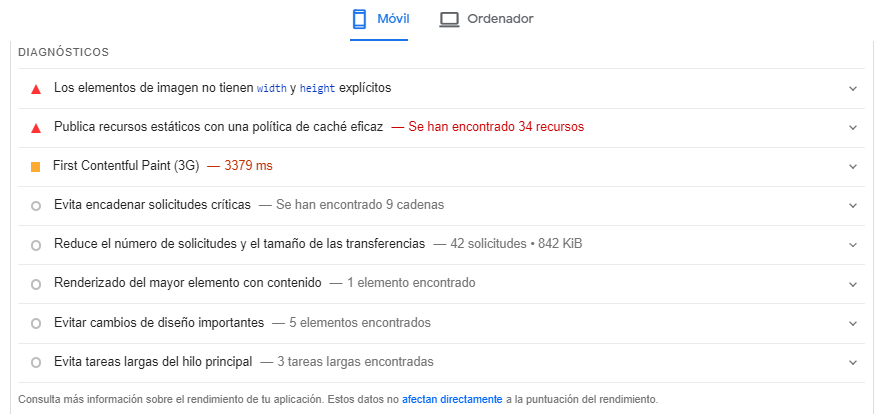Click red triangle beside cache policy audit
This screenshot has height=414, width=881.
tap(36, 128)
